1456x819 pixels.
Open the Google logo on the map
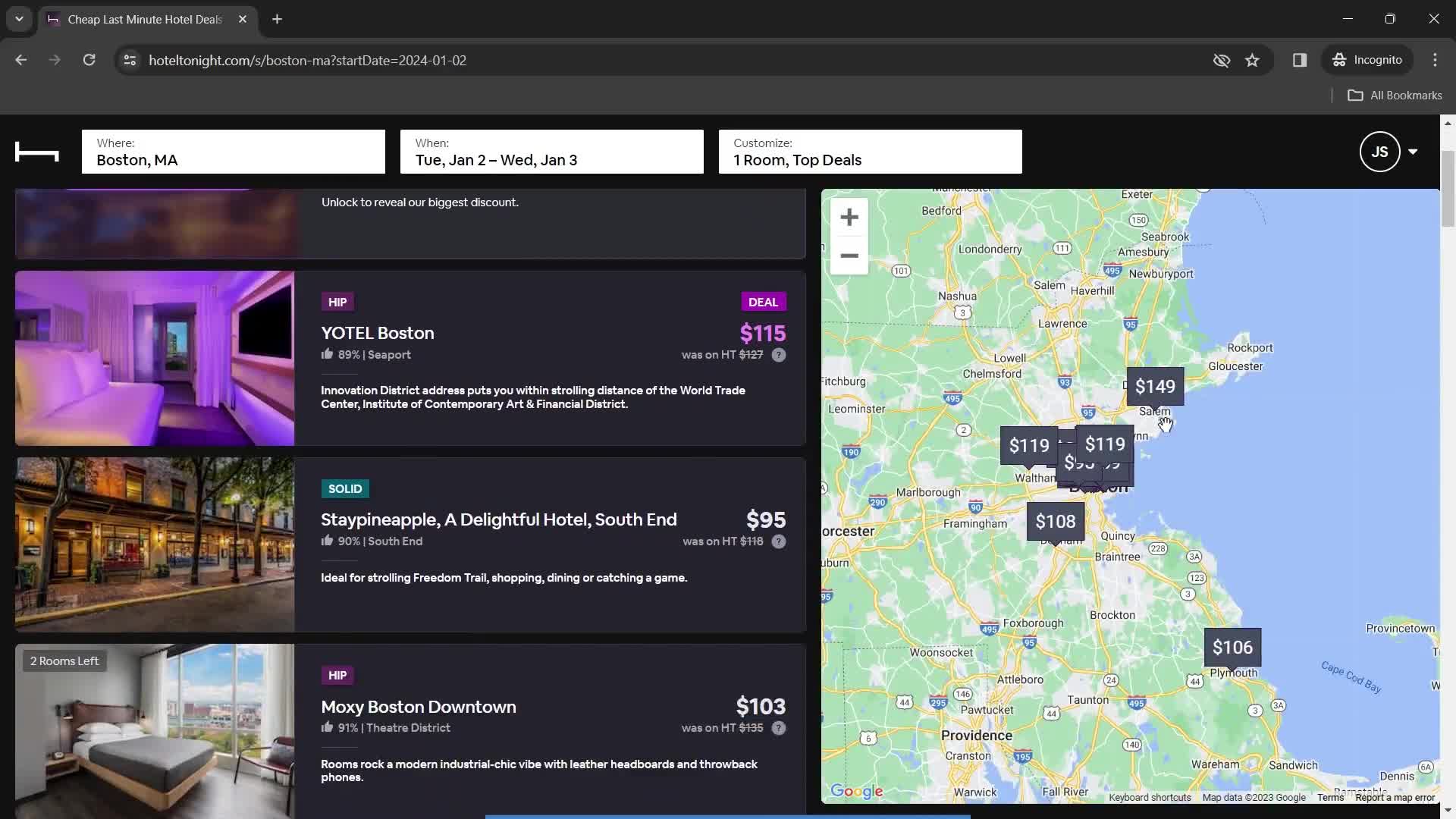(857, 791)
